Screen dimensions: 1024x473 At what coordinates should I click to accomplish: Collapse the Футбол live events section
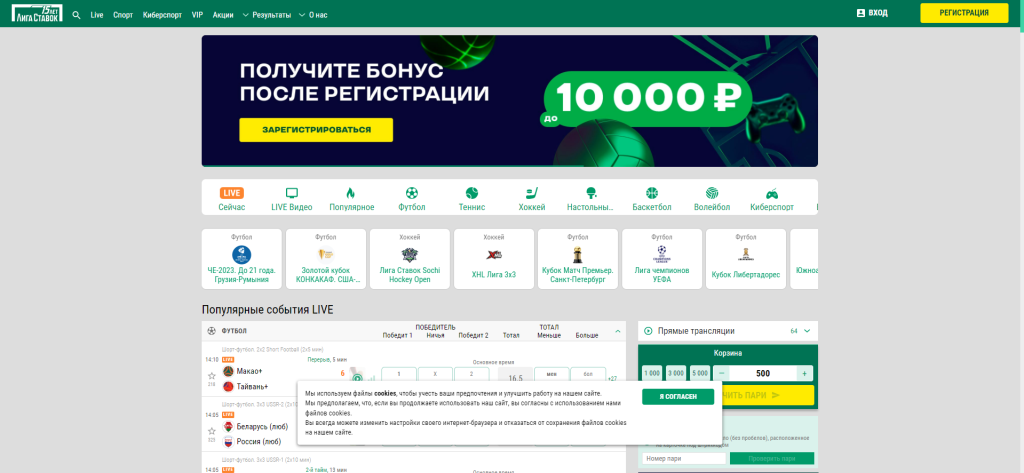click(x=618, y=331)
